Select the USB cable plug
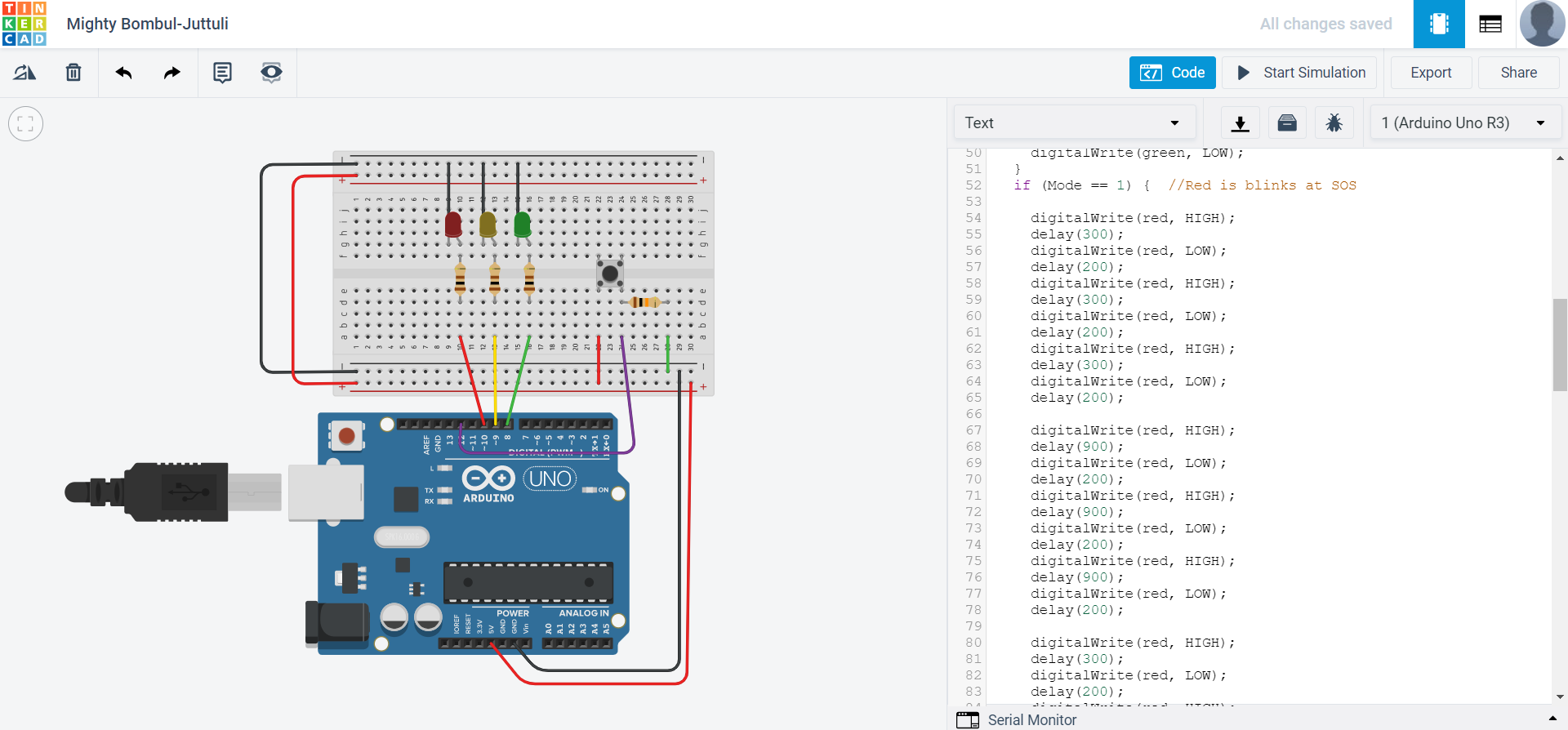 click(x=176, y=492)
